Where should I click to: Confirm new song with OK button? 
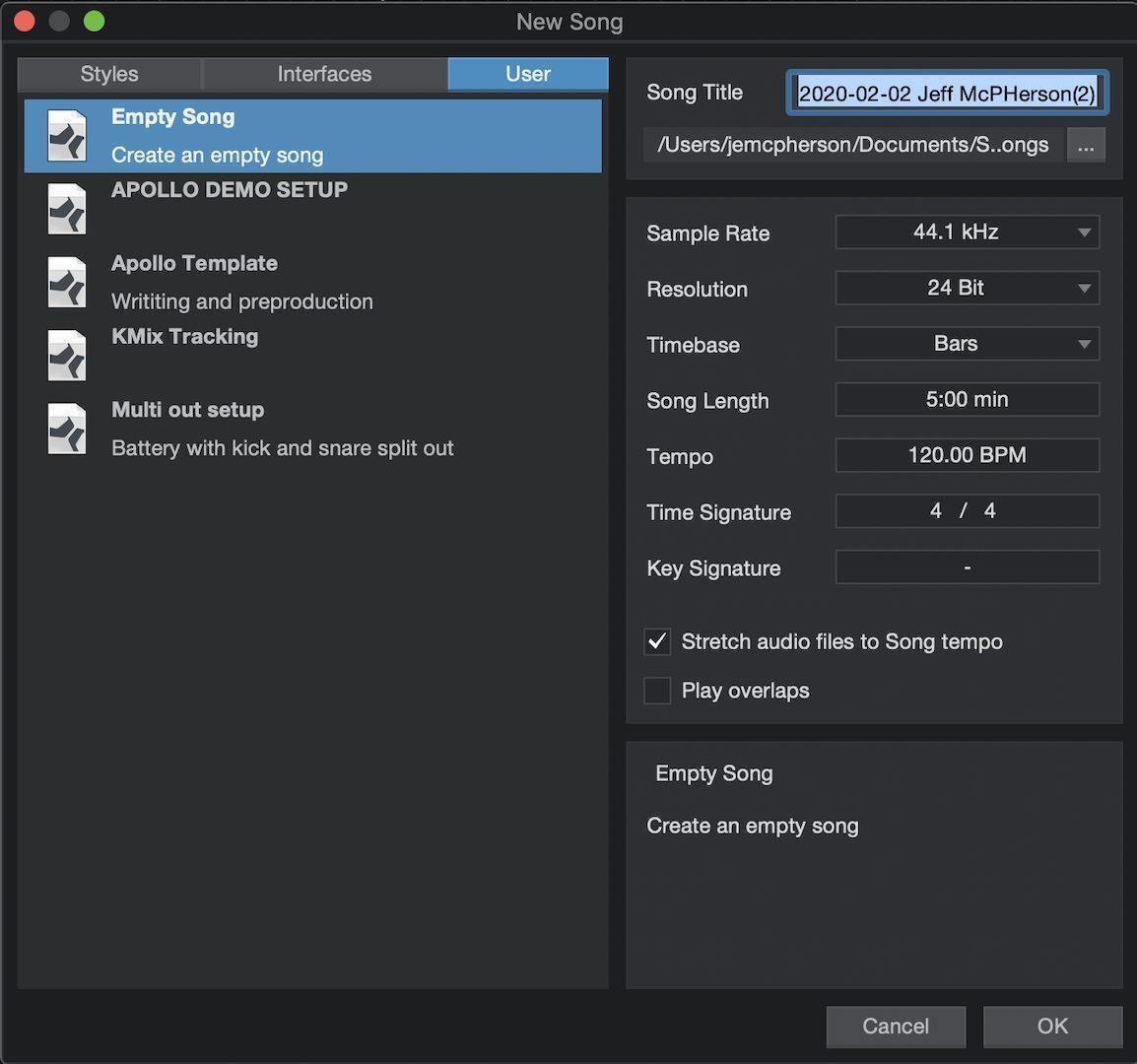pyautogui.click(x=1052, y=1026)
